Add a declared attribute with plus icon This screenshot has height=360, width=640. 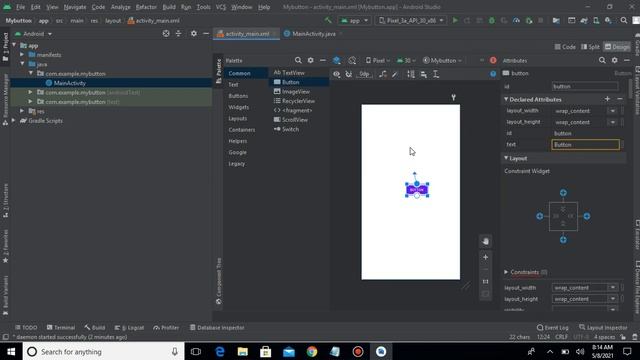click(607, 99)
